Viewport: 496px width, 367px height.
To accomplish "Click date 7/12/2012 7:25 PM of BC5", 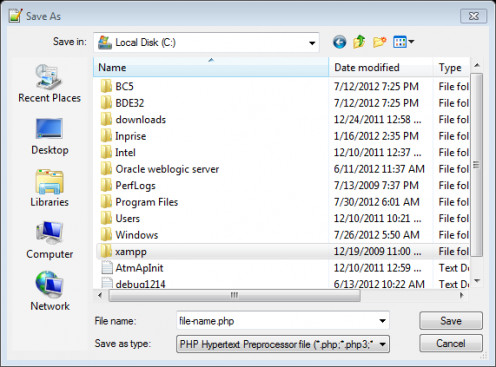I will point(376,87).
